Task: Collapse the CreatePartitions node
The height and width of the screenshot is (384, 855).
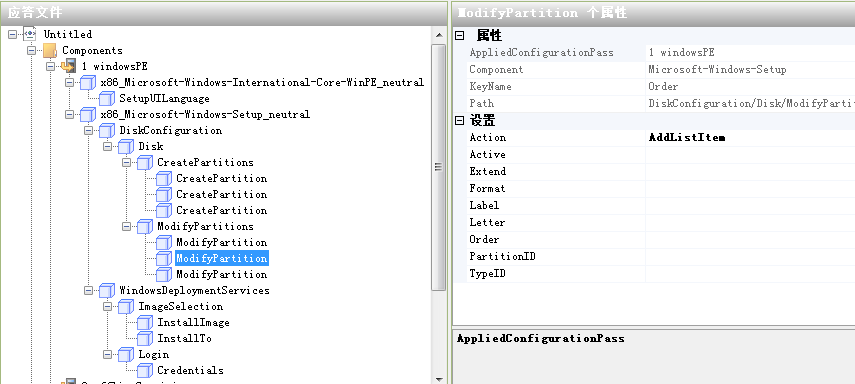Action: (x=127, y=163)
